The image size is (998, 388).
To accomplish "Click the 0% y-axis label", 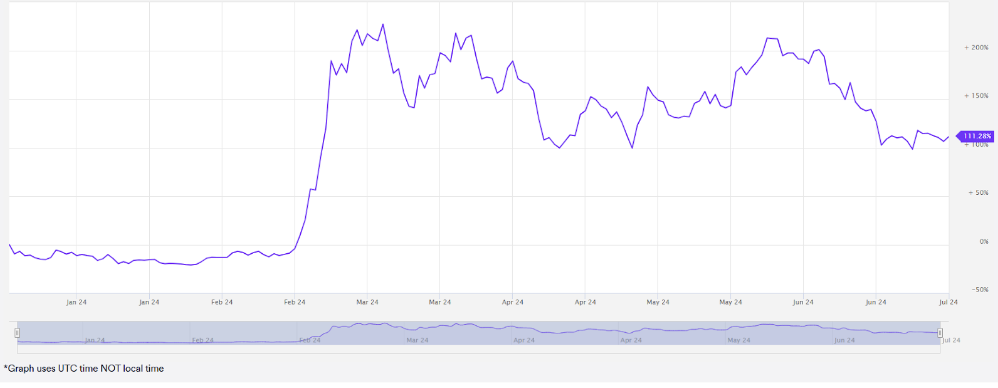I will point(983,242).
